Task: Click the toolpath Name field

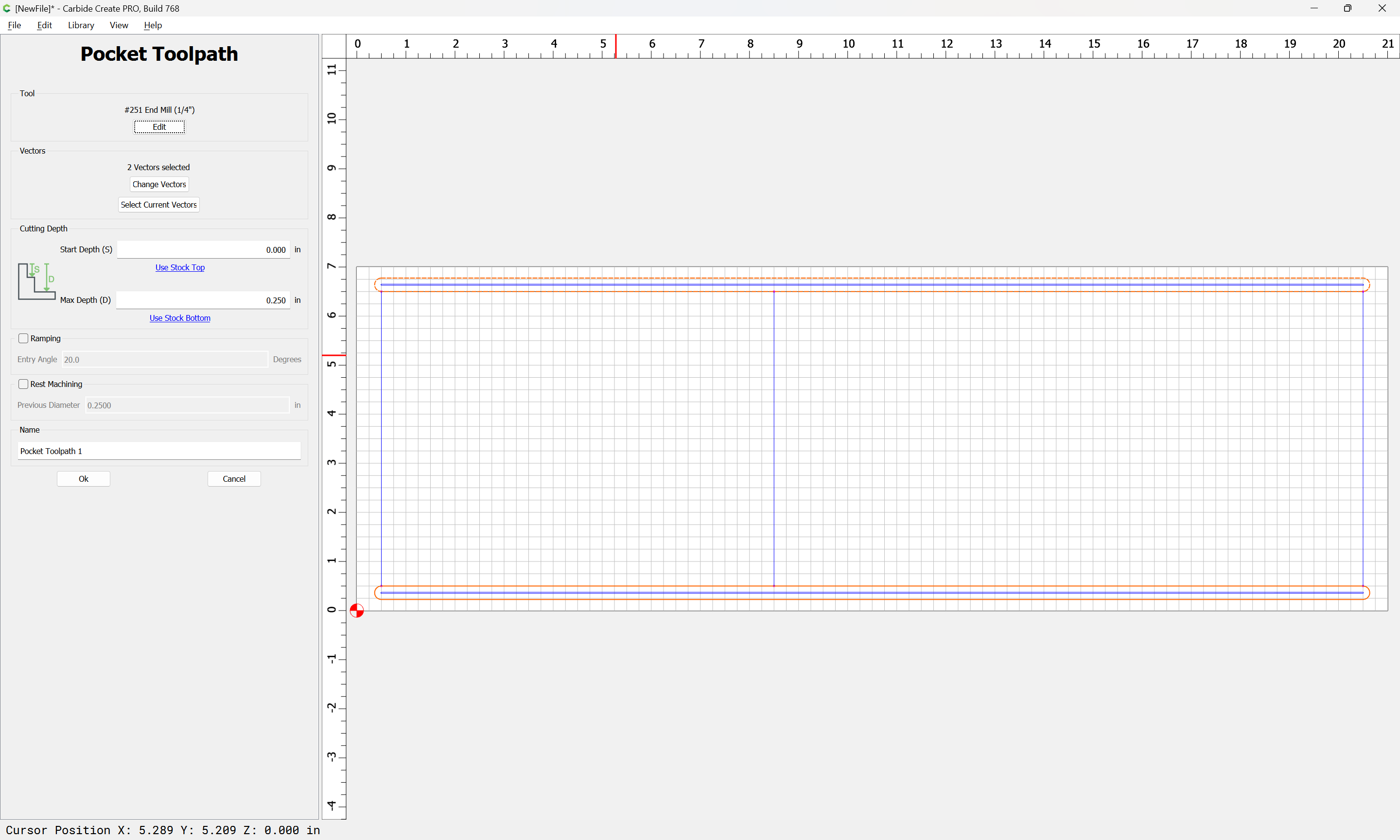Action: [x=159, y=451]
